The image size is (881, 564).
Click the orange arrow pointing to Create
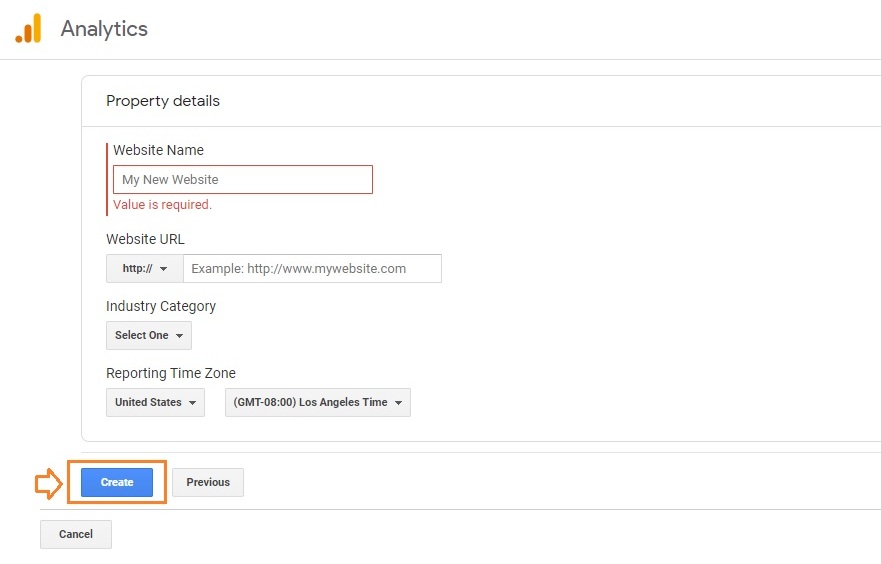(49, 484)
